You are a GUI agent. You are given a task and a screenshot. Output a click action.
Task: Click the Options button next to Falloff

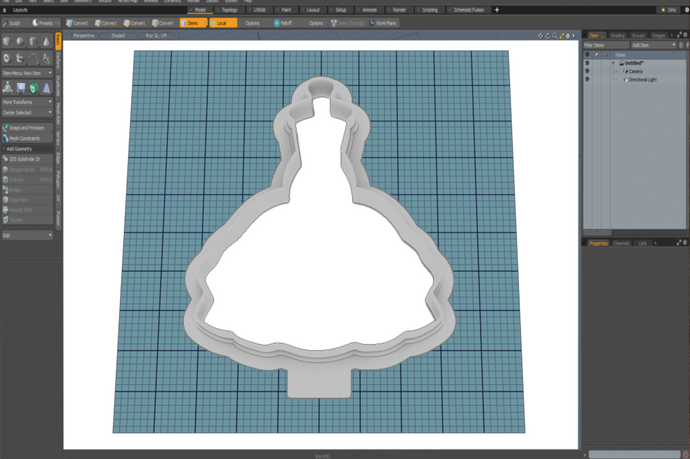click(316, 23)
